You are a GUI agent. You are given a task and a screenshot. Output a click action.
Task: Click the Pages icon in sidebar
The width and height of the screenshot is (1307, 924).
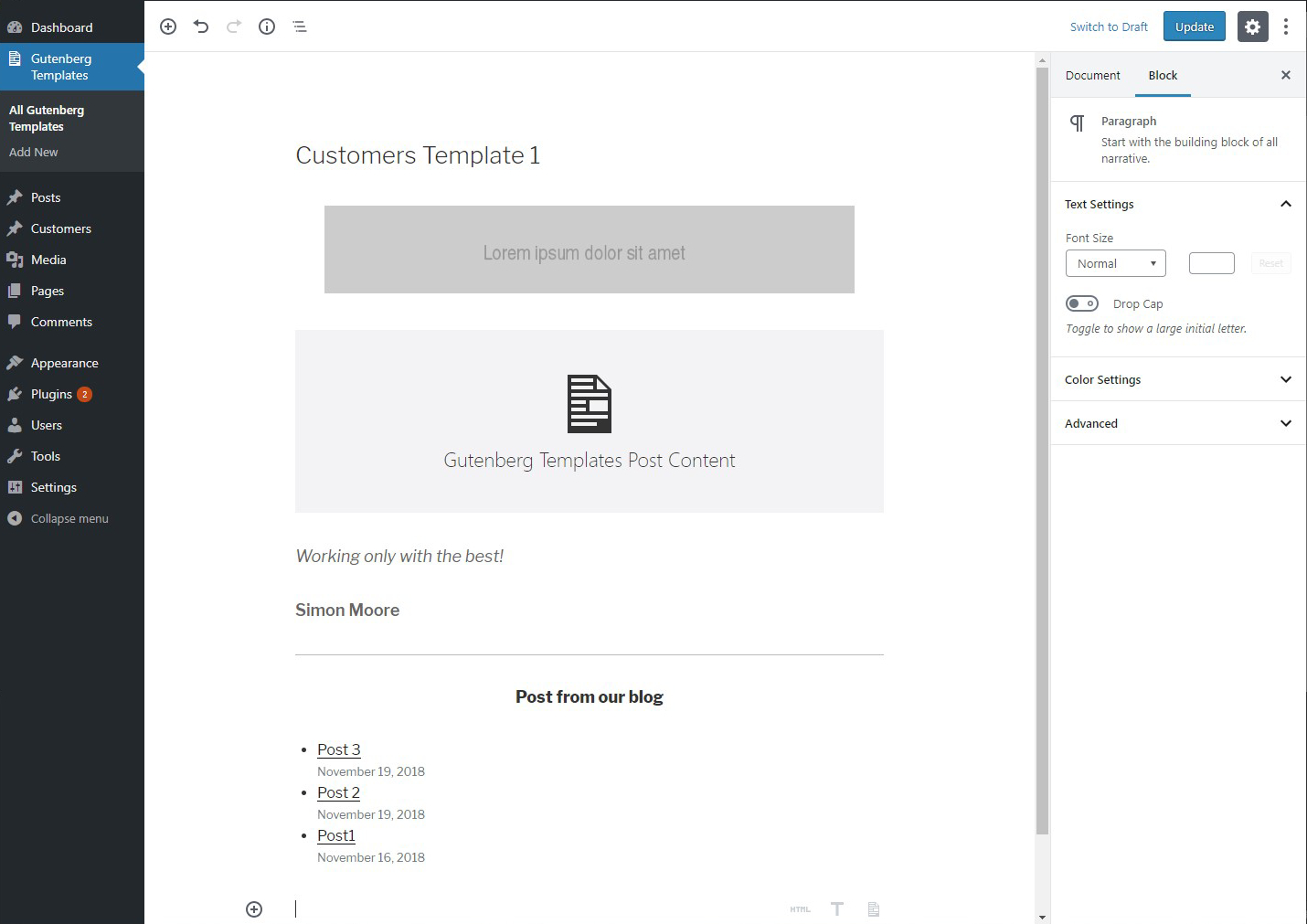[x=15, y=291]
